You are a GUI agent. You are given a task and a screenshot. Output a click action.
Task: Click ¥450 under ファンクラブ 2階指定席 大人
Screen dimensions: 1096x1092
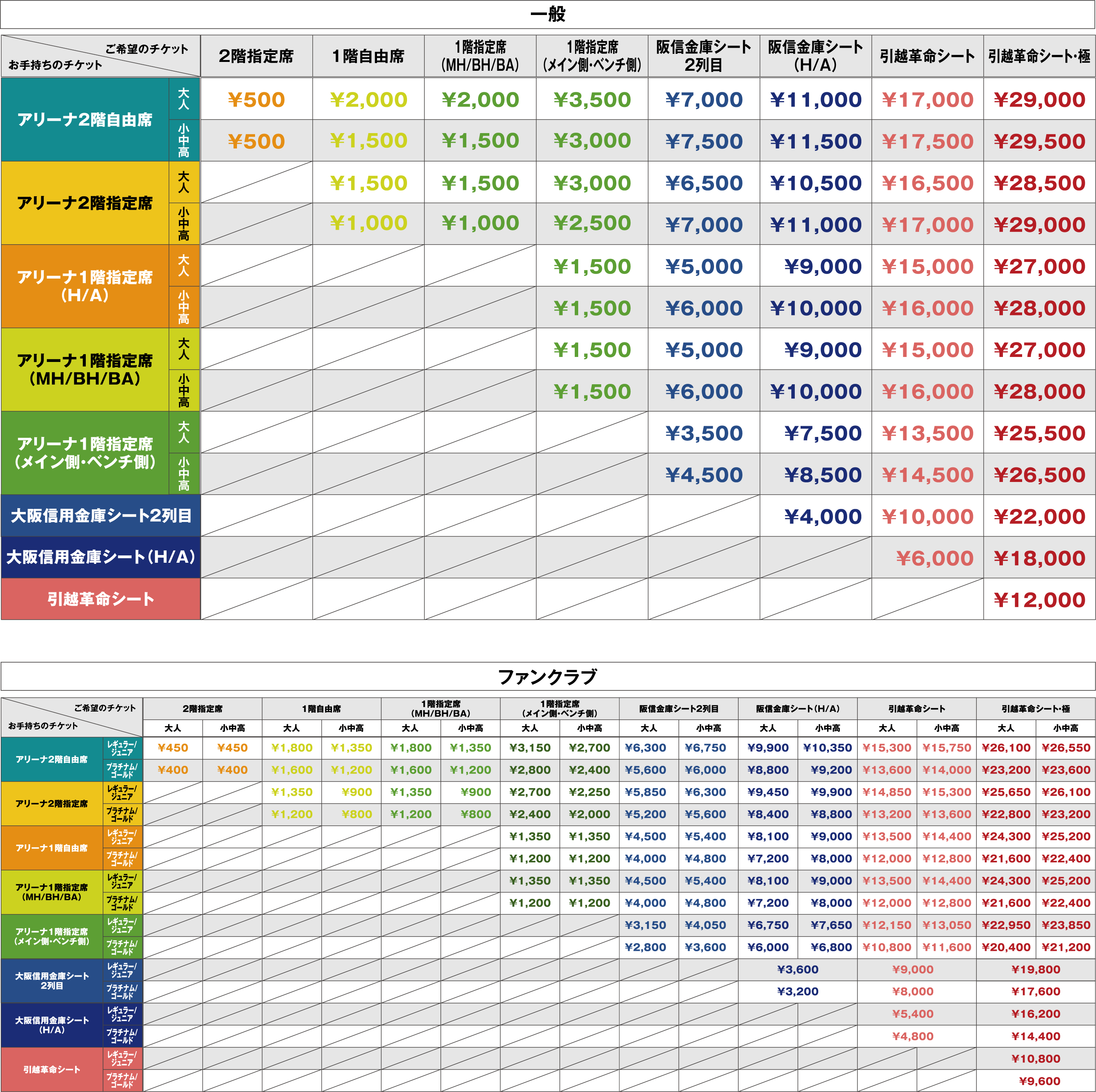click(172, 748)
